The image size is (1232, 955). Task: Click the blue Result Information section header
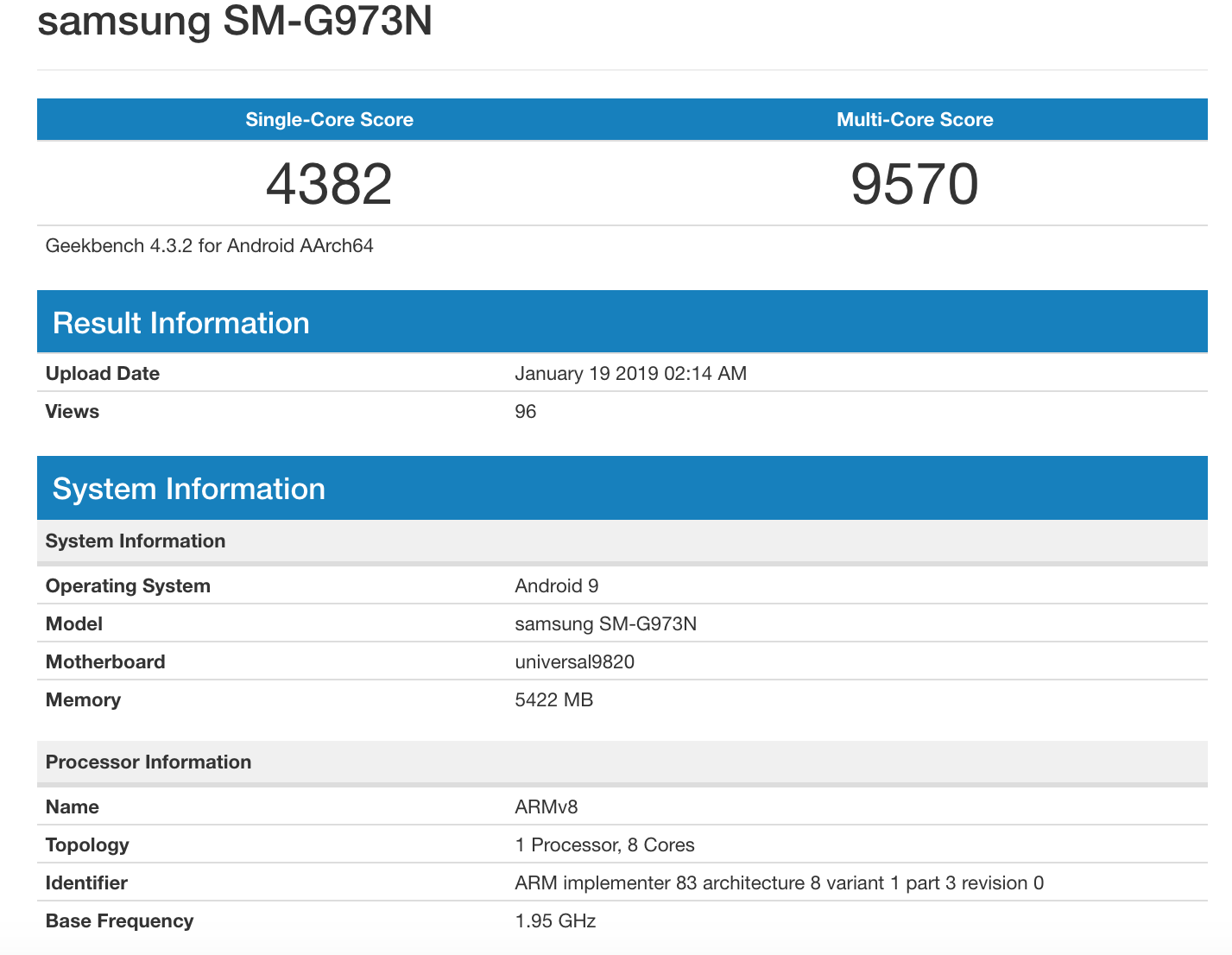click(180, 323)
